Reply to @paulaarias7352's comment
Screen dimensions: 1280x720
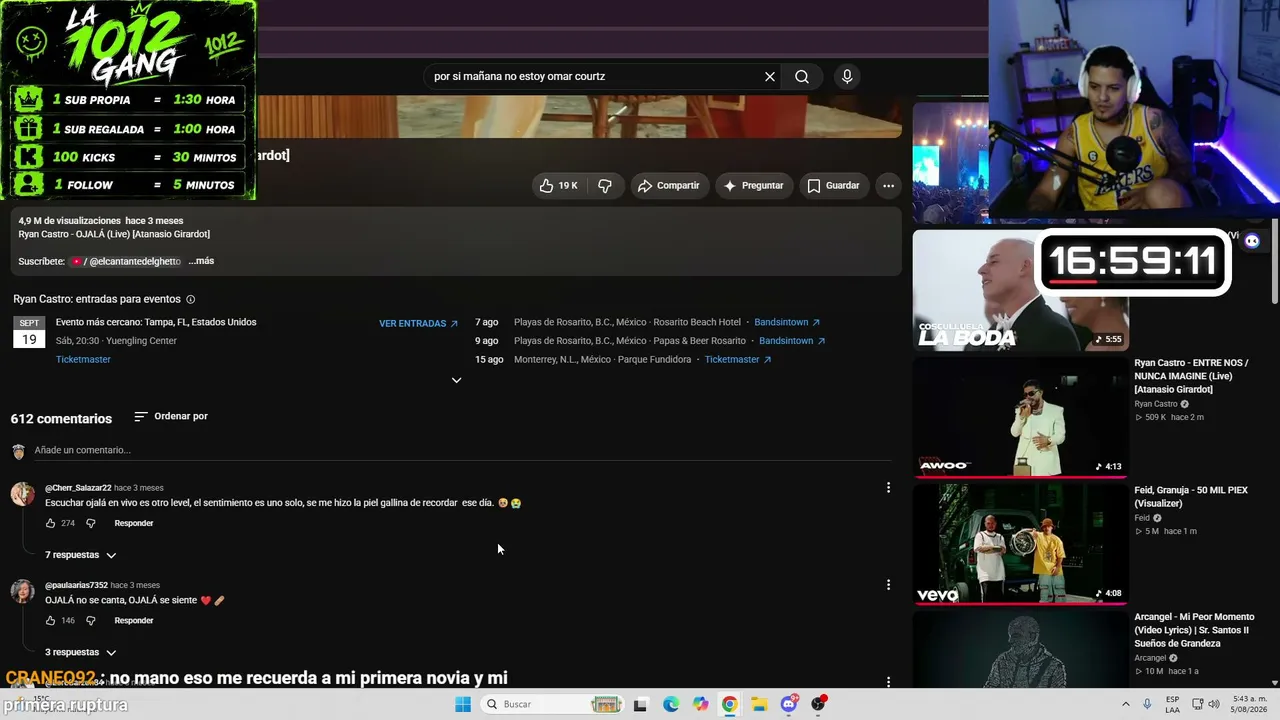134,620
